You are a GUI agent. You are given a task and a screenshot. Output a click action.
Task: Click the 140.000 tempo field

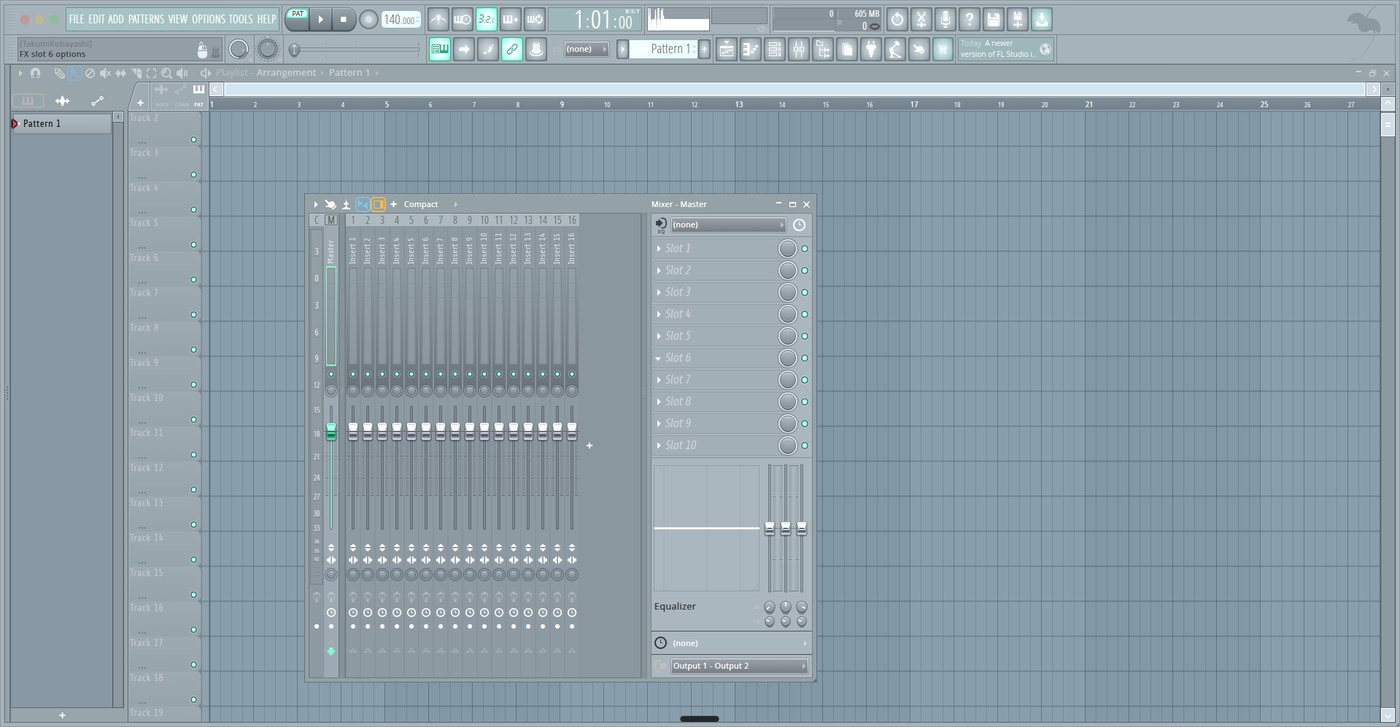(x=401, y=19)
